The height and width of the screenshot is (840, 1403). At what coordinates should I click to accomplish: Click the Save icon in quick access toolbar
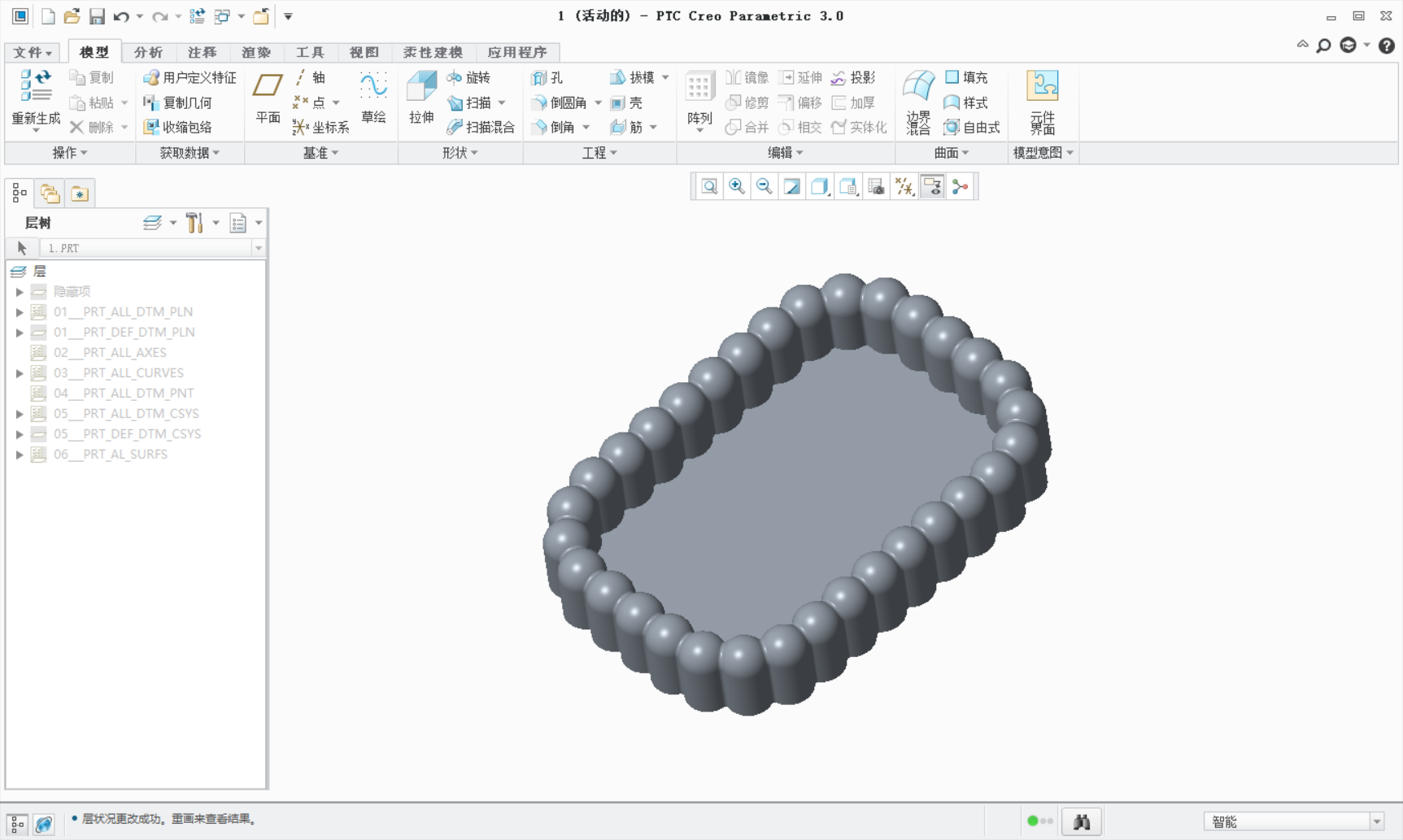pyautogui.click(x=97, y=16)
